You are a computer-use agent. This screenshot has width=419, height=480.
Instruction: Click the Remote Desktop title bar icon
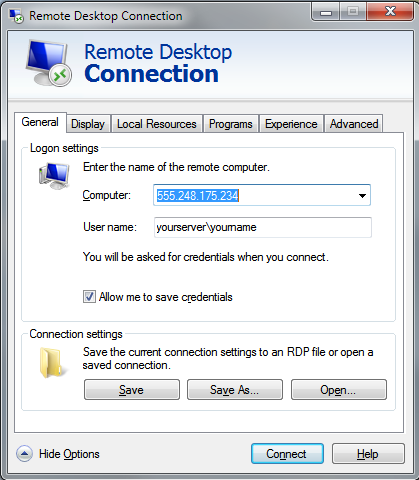pyautogui.click(x=16, y=15)
